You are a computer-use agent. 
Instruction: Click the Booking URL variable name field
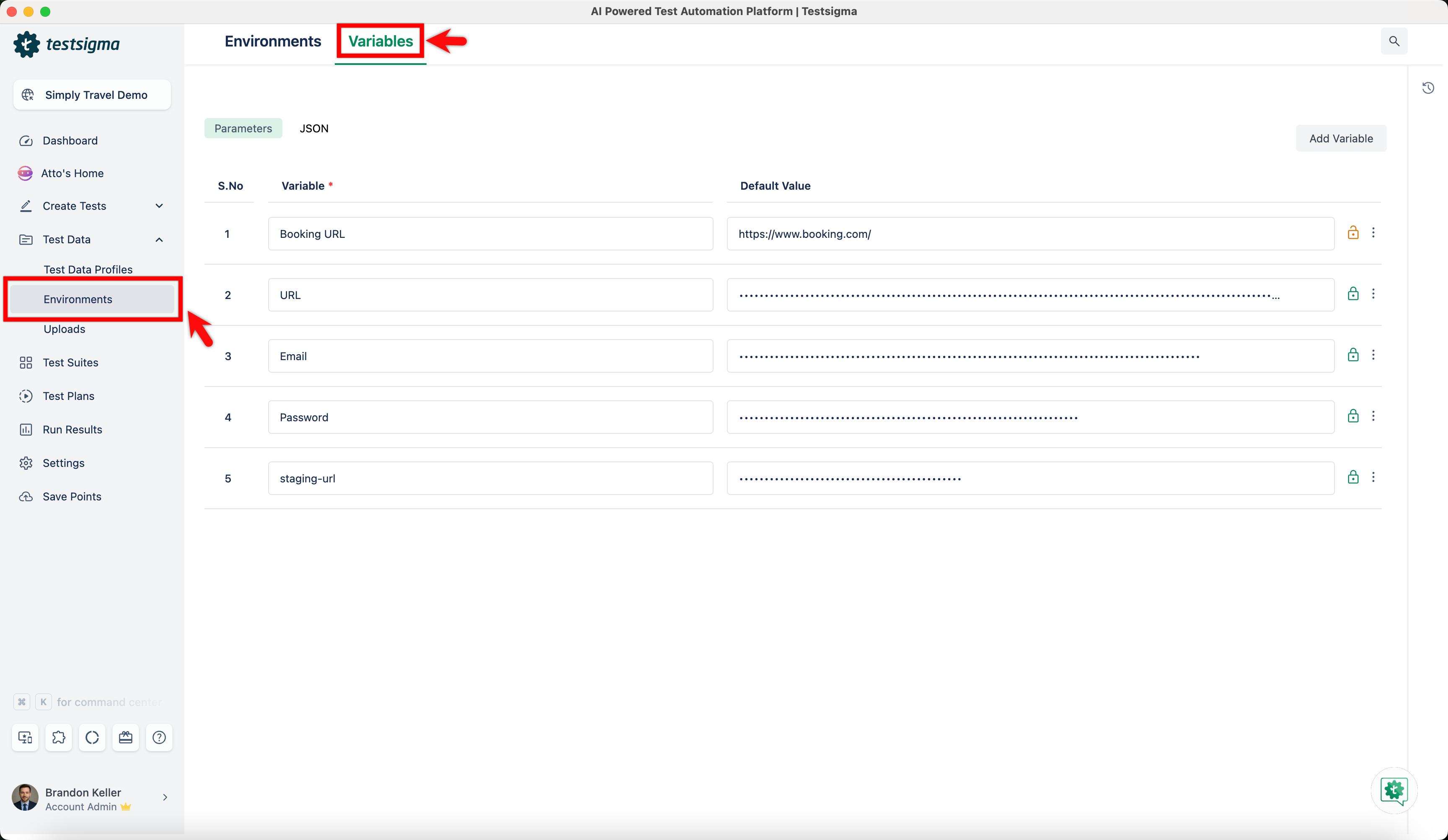click(x=490, y=234)
